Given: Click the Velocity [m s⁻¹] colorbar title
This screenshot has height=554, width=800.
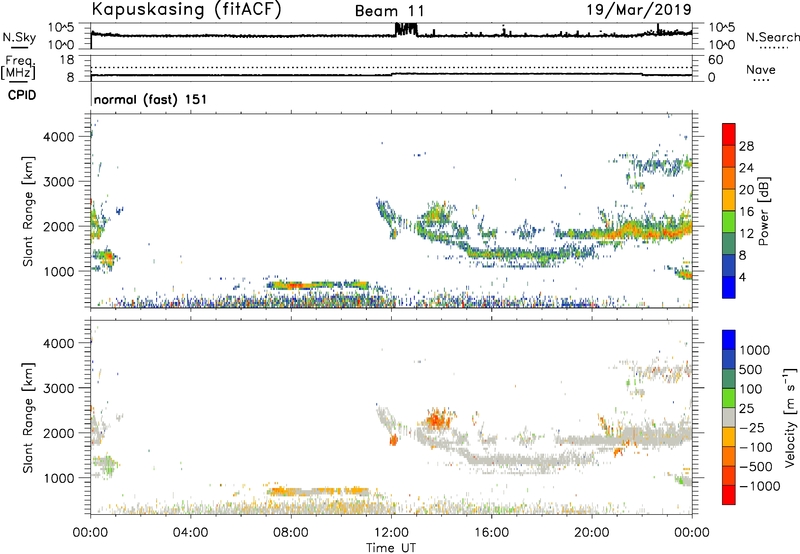Looking at the screenshot, I should coord(790,417).
